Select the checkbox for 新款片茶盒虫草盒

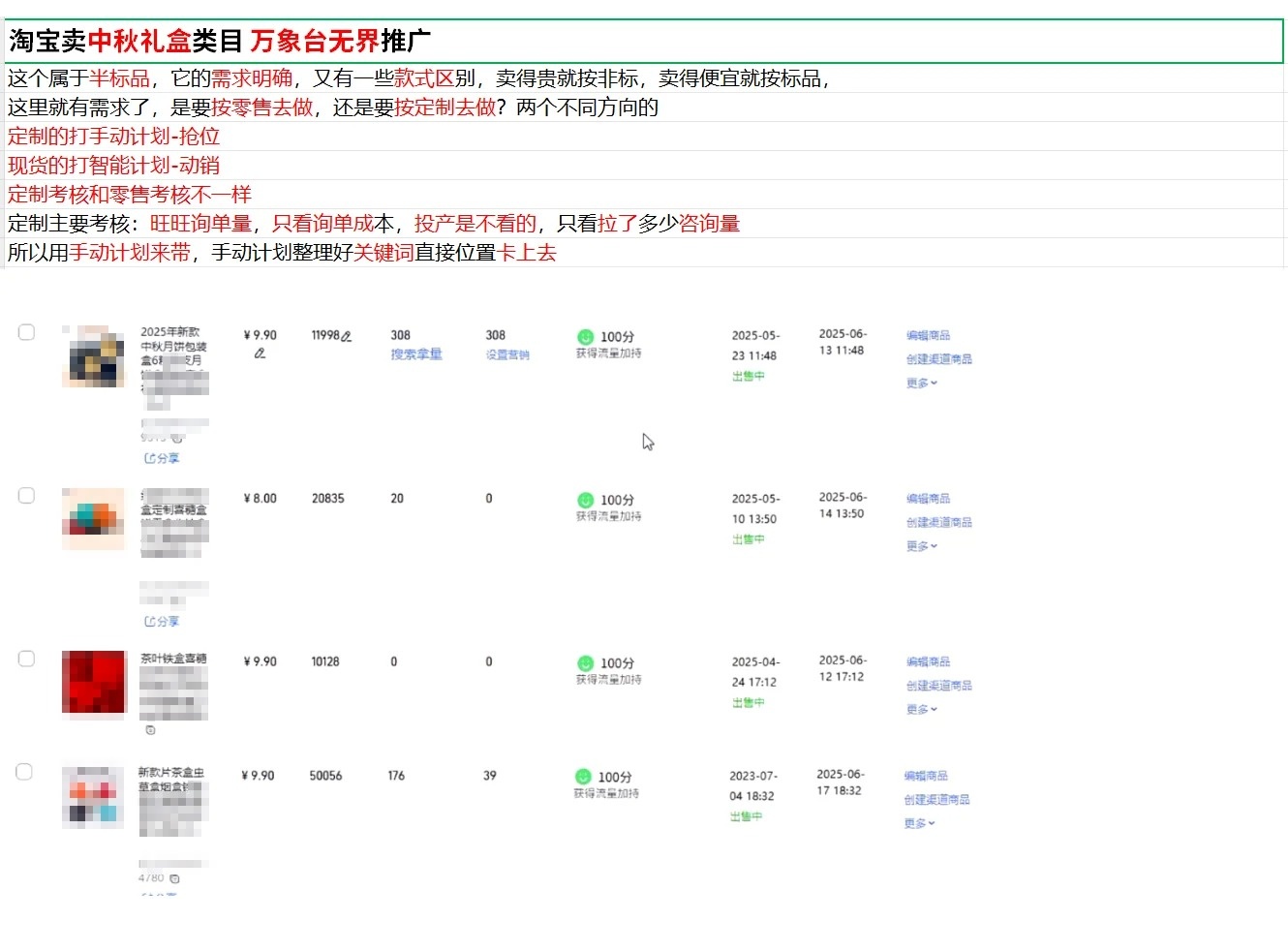[x=24, y=772]
